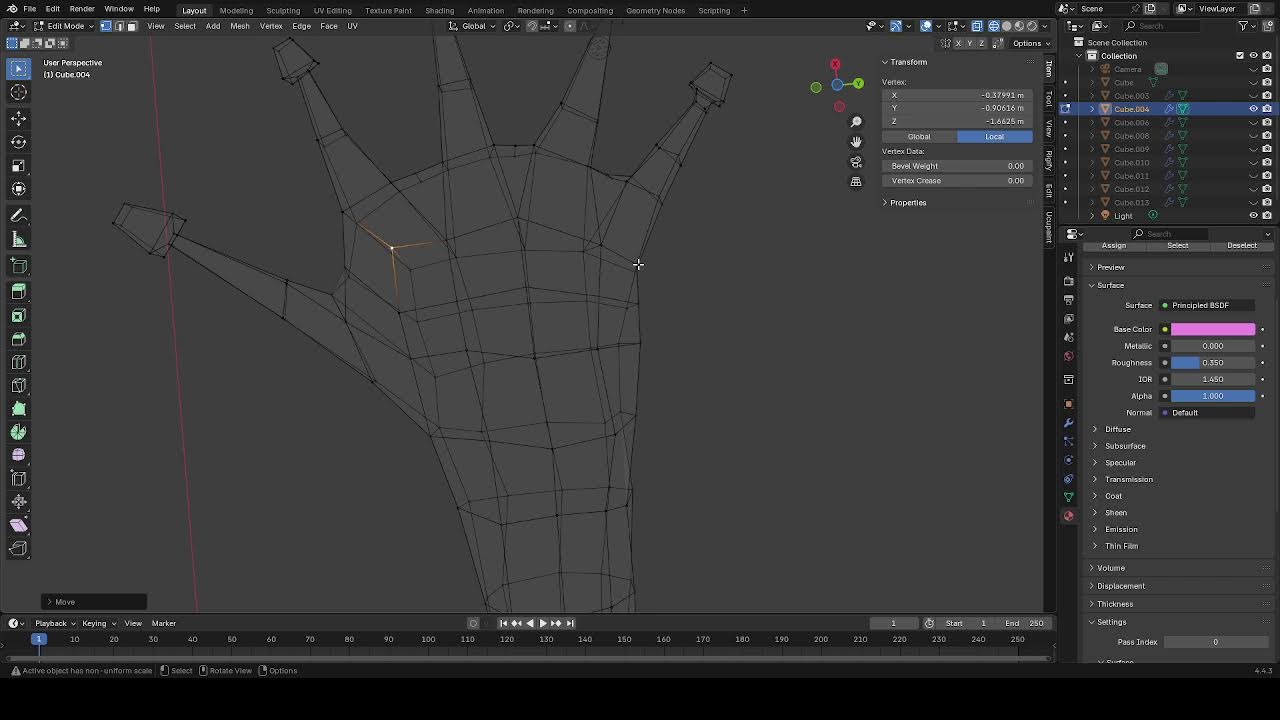Activate the Rotate tool
Image resolution: width=1280 pixels, height=720 pixels.
(x=18, y=142)
